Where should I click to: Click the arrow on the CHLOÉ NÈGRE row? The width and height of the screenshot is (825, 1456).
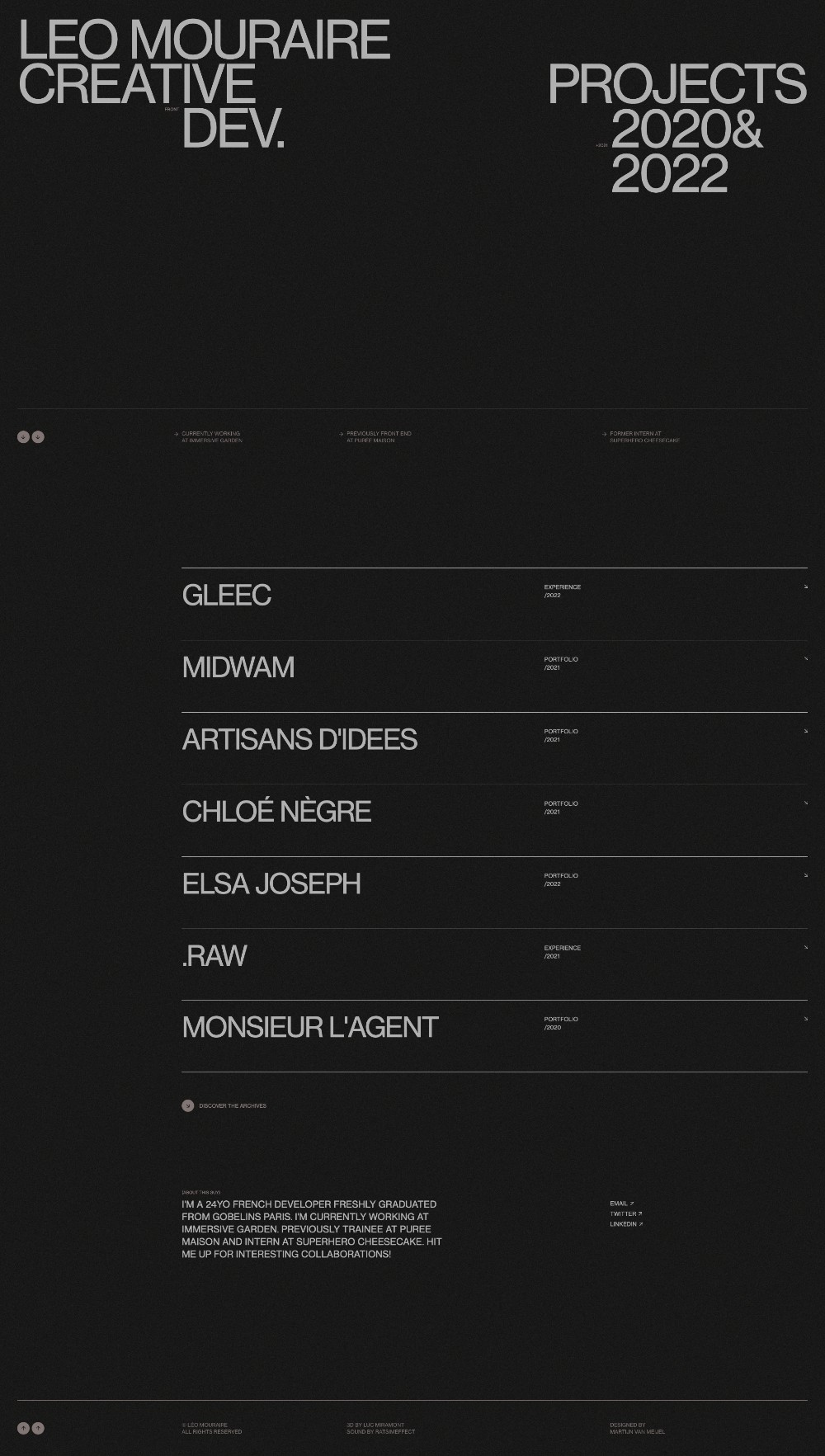[805, 803]
